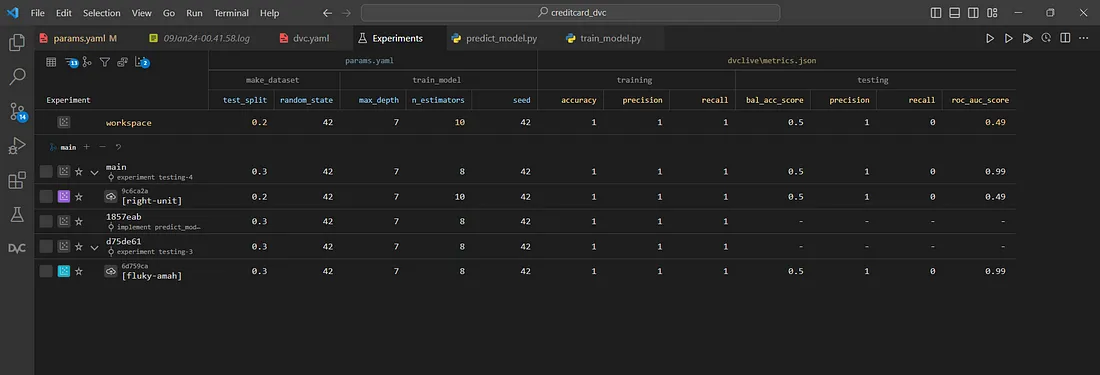The width and height of the screenshot is (1100, 375).
Task: Open the File menu
Action: click(37, 13)
